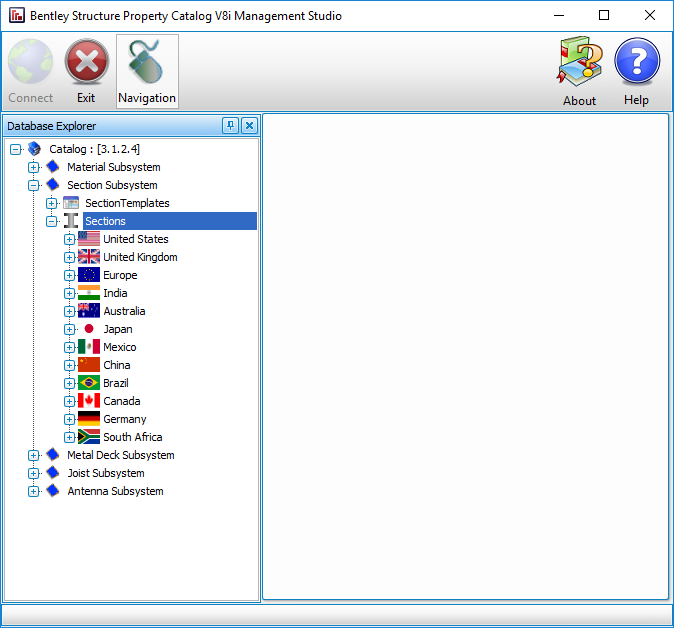Expand the United States node
This screenshot has width=674, height=628.
pos(69,239)
